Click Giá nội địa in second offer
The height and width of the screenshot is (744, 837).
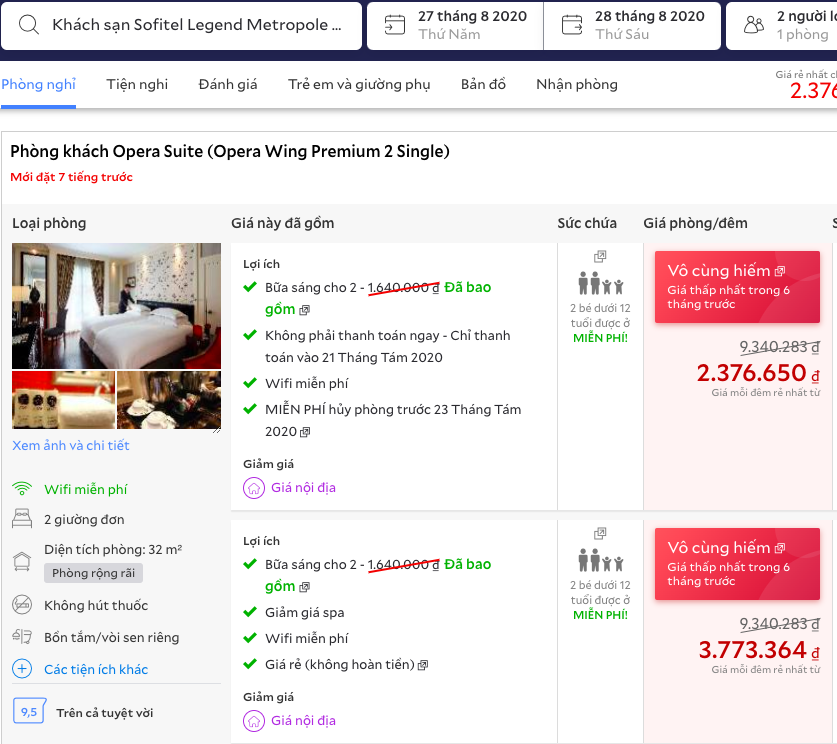[x=303, y=721]
